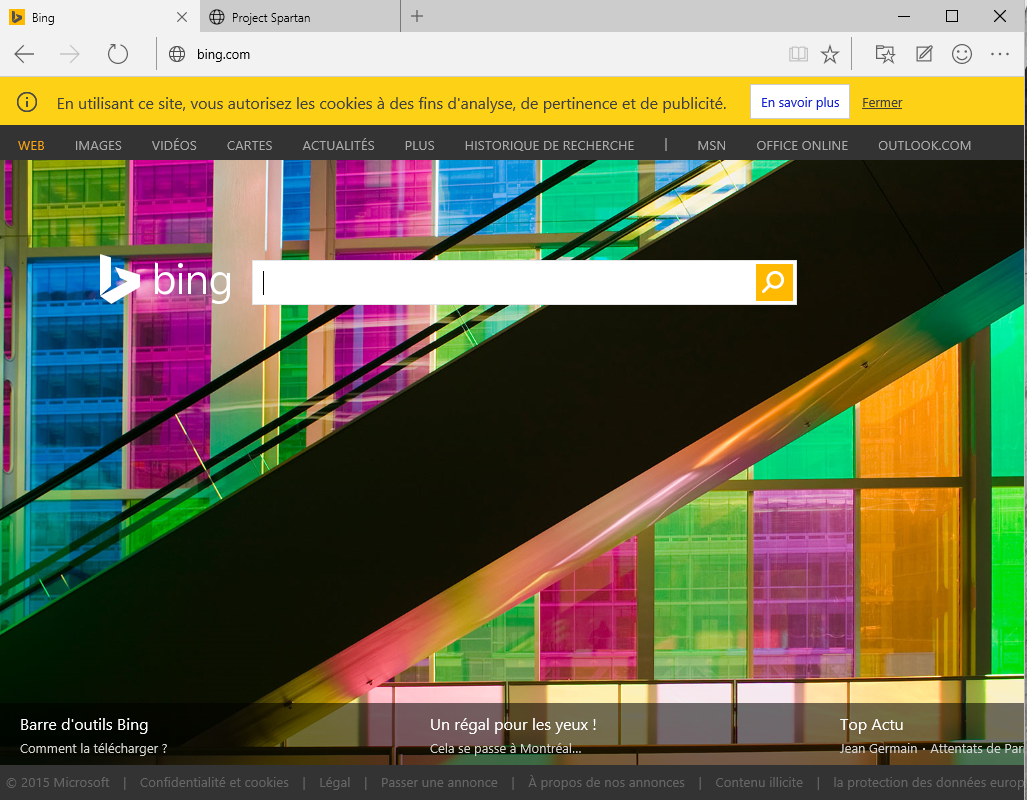
Task: Open the IMAGES search category
Action: (98, 145)
